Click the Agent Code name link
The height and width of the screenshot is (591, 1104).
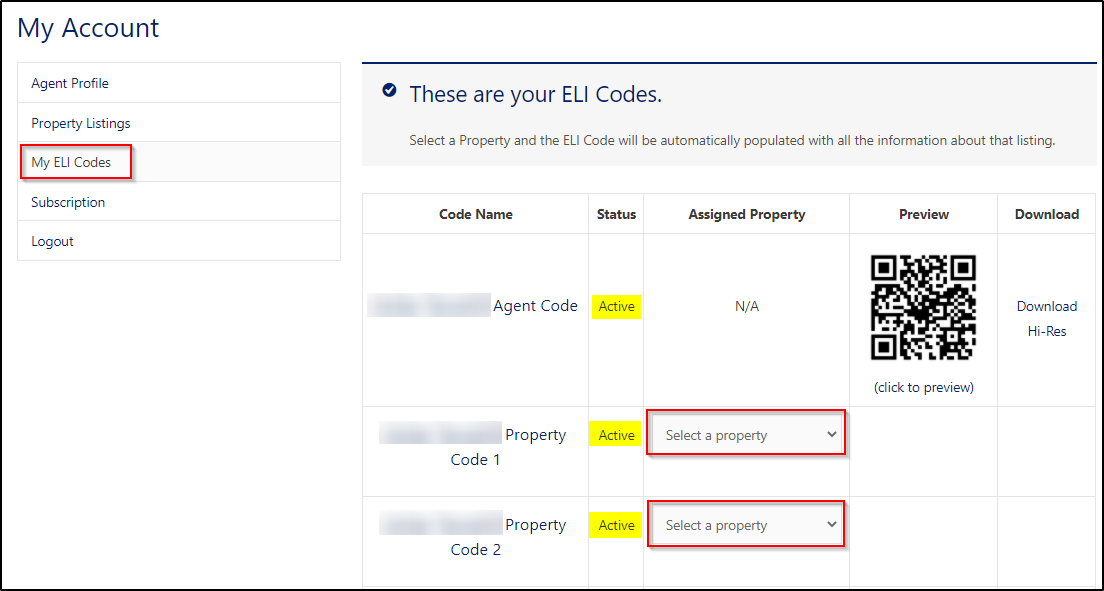point(535,306)
